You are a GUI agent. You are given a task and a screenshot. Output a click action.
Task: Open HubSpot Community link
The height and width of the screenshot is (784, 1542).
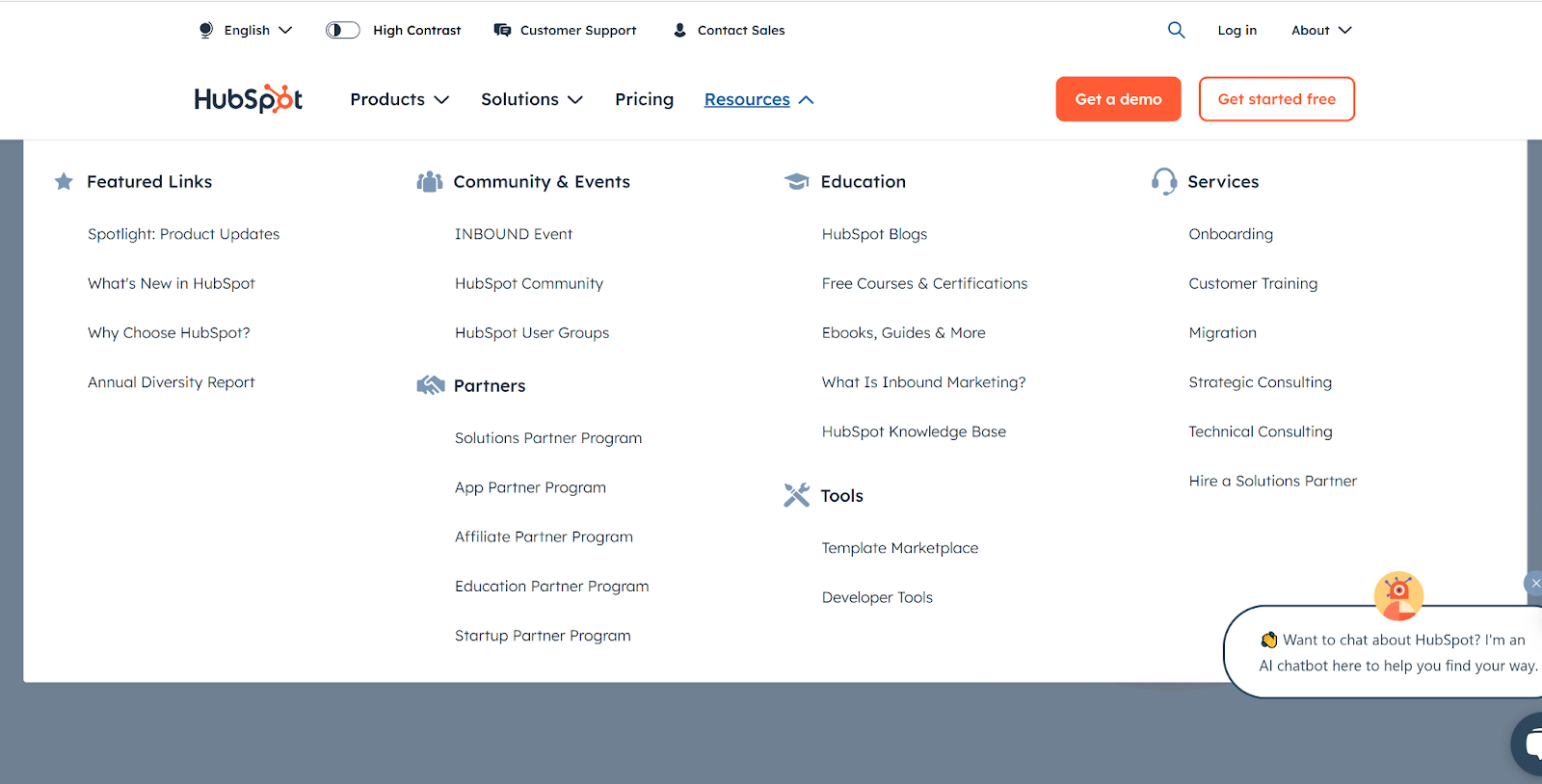[x=529, y=283]
